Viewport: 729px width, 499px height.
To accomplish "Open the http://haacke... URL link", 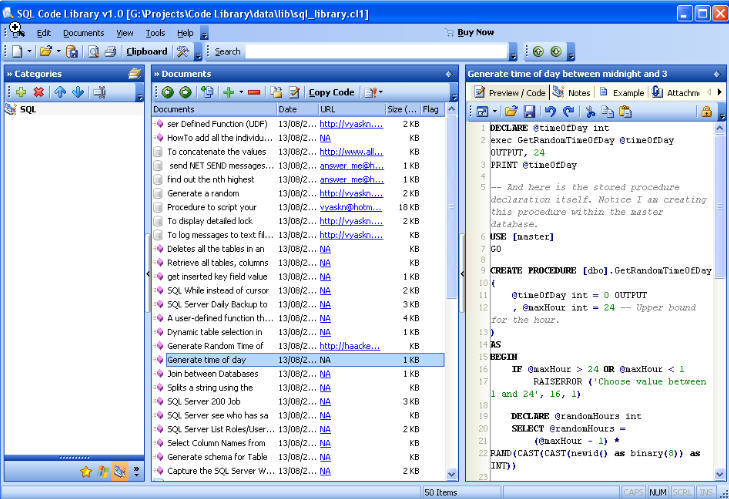I will [350, 346].
